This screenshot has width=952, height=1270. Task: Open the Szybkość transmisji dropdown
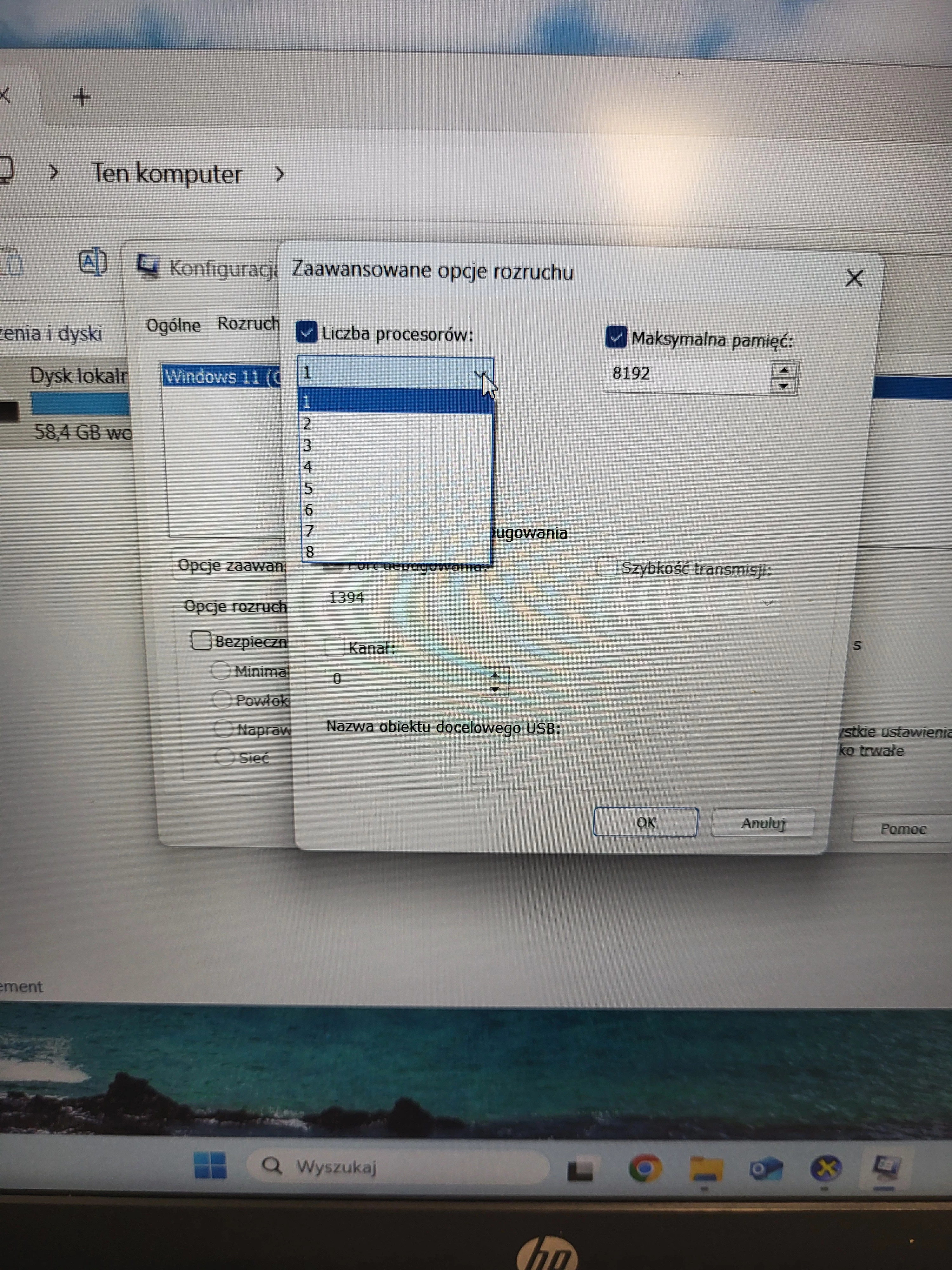coord(767,603)
